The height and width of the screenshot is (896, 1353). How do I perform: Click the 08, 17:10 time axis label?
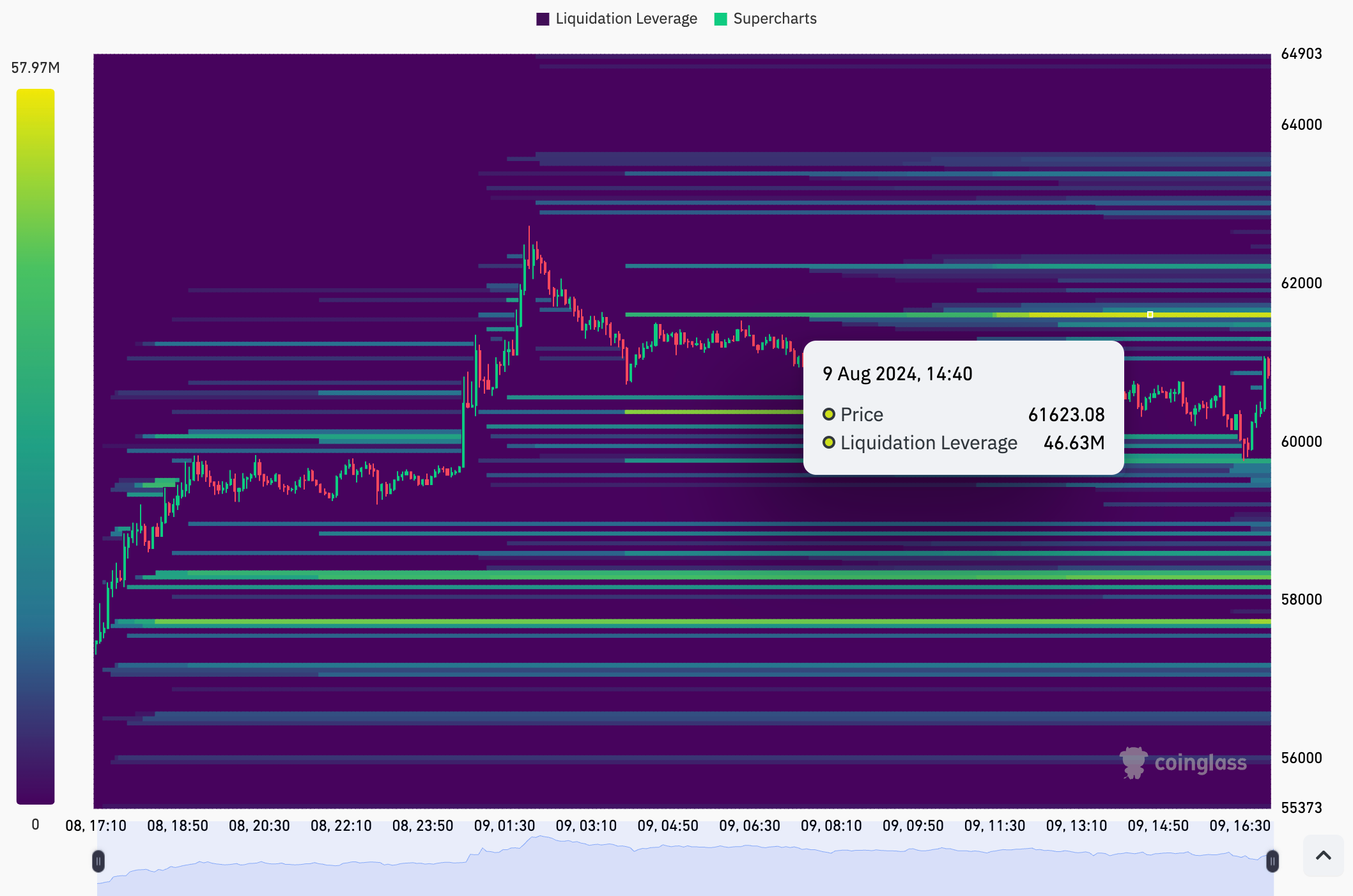[96, 826]
